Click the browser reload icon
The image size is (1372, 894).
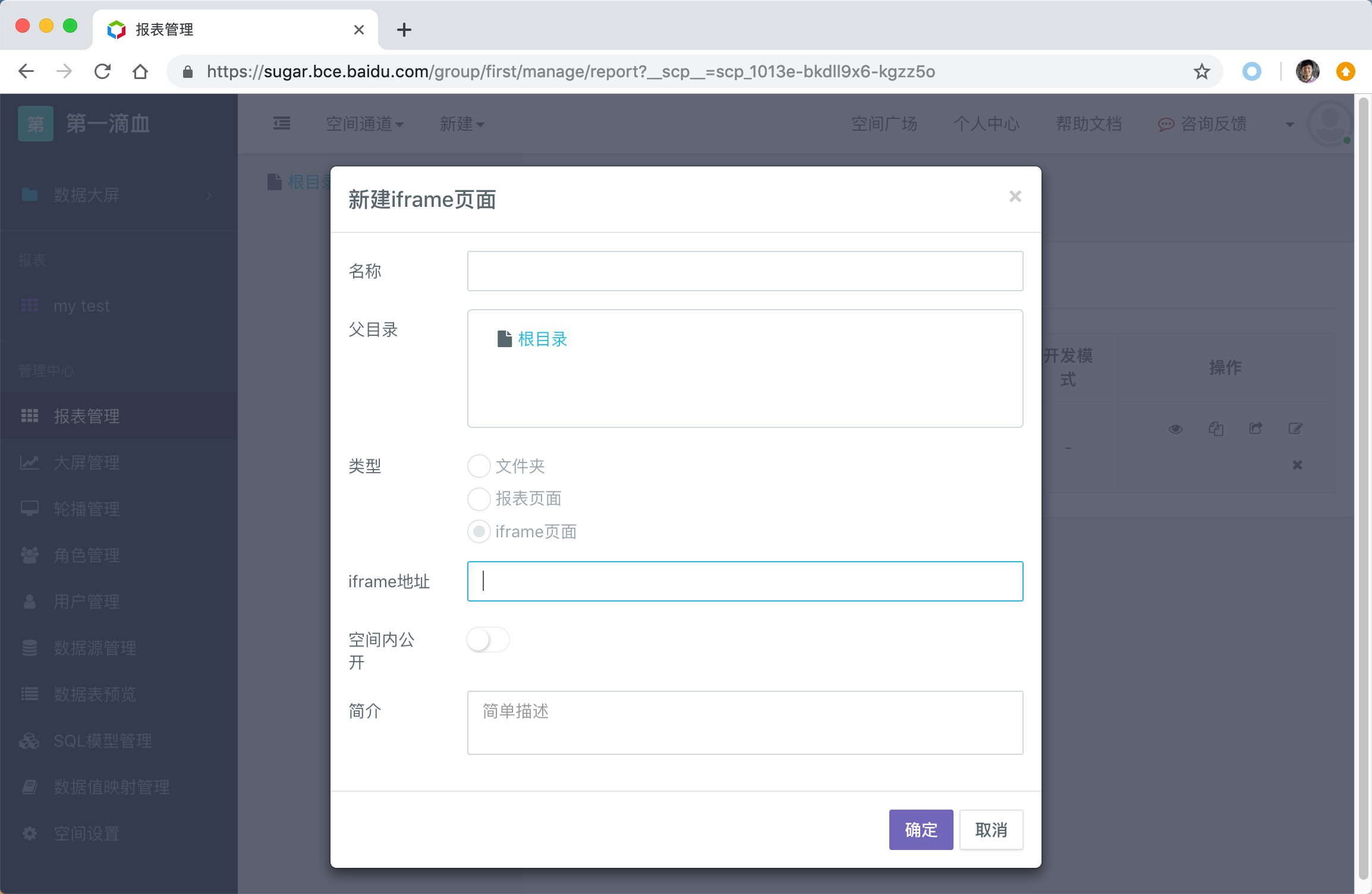click(x=103, y=72)
